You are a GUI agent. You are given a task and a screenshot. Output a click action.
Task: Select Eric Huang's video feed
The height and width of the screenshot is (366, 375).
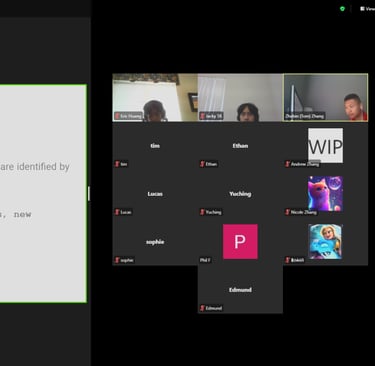tap(155, 97)
